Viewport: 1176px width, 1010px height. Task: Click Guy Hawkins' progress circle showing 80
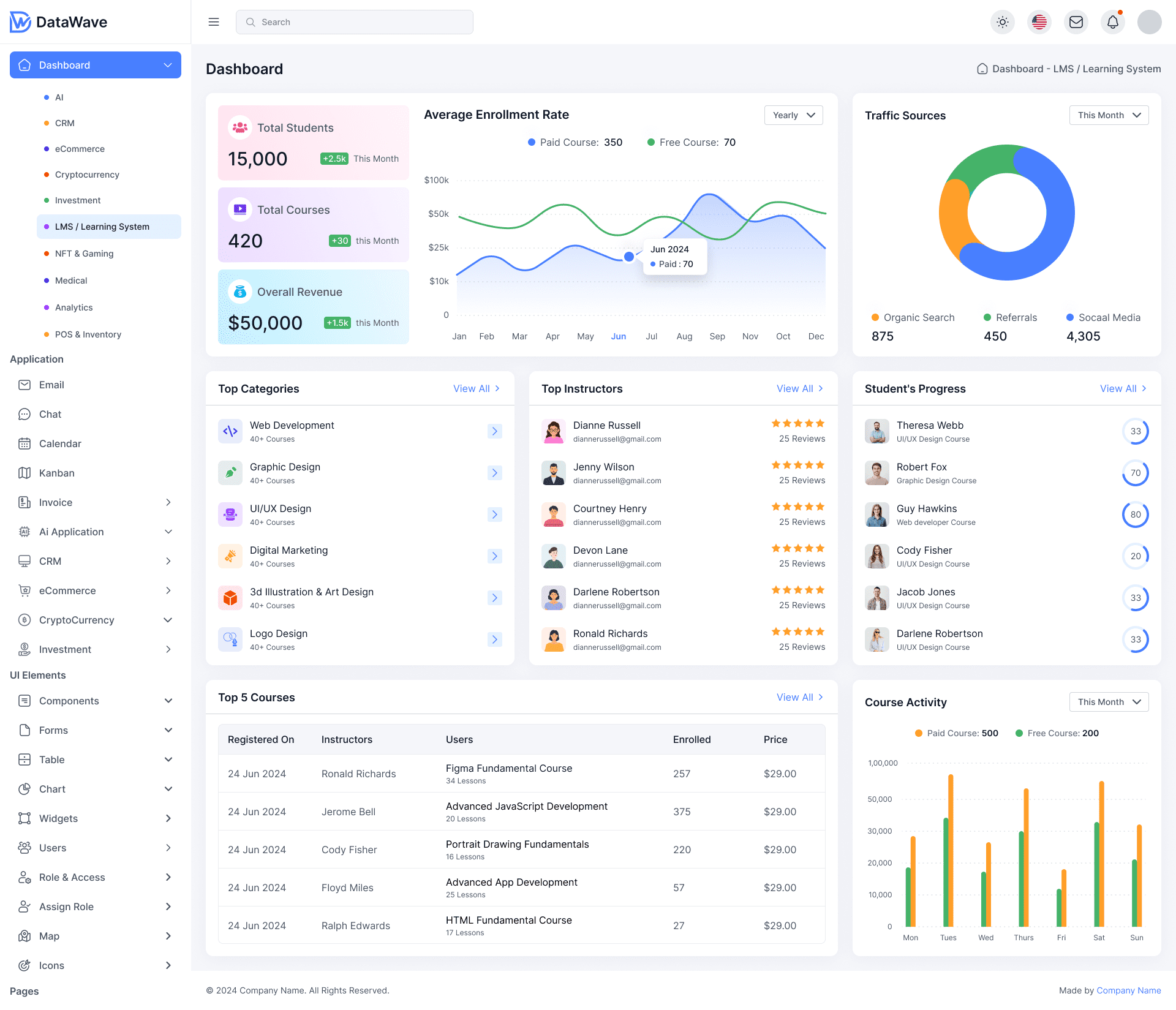pos(1136,514)
